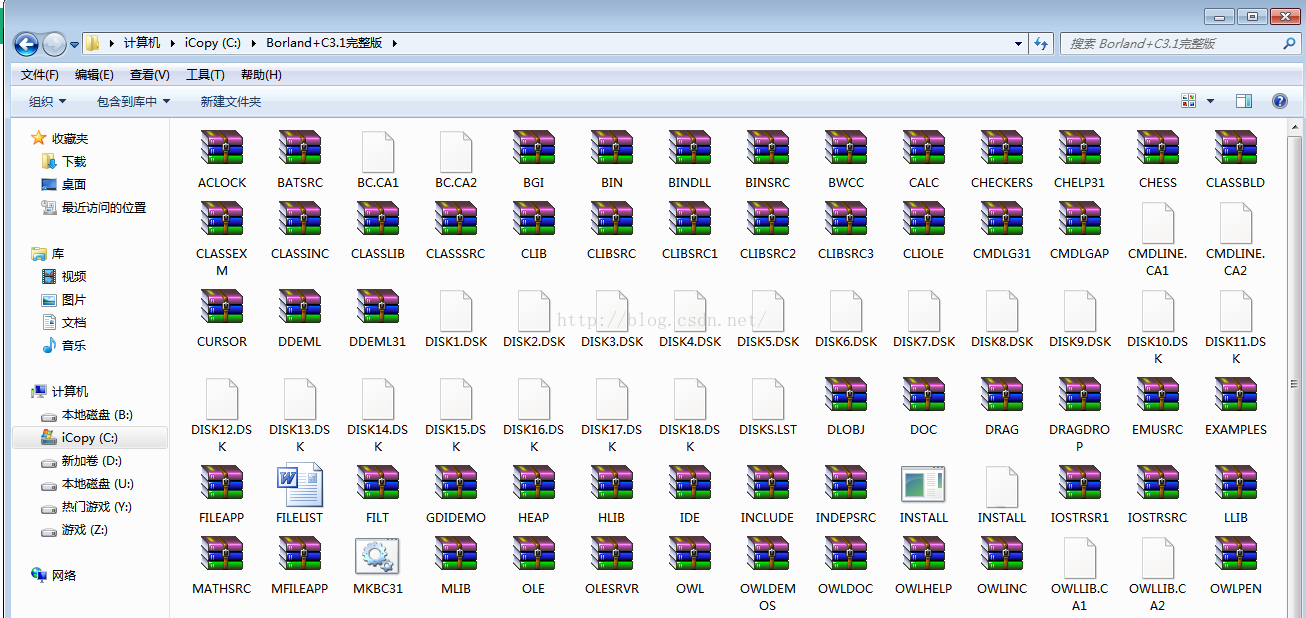Click the DISK1.DSK file icon
The height and width of the screenshot is (618, 1306).
[456, 310]
